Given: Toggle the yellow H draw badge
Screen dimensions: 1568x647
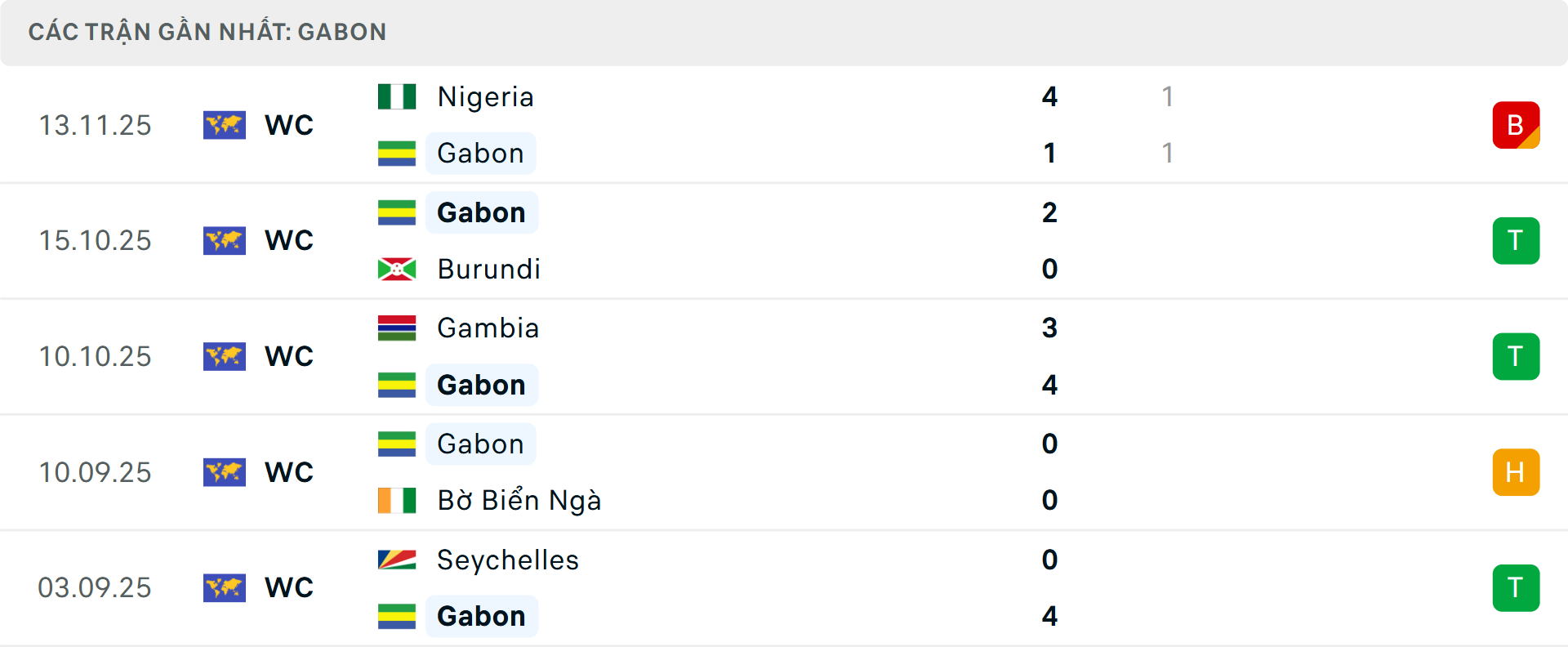Looking at the screenshot, I should pyautogui.click(x=1517, y=472).
